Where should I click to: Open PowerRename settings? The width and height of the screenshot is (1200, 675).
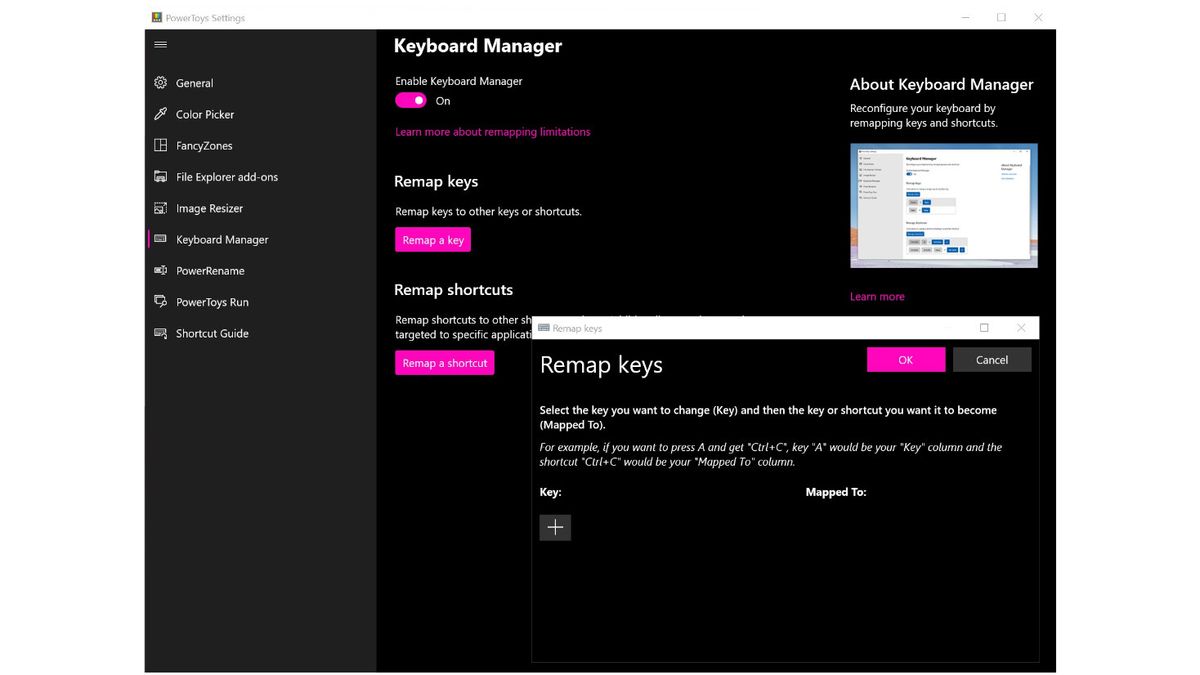pyautogui.click(x=210, y=270)
